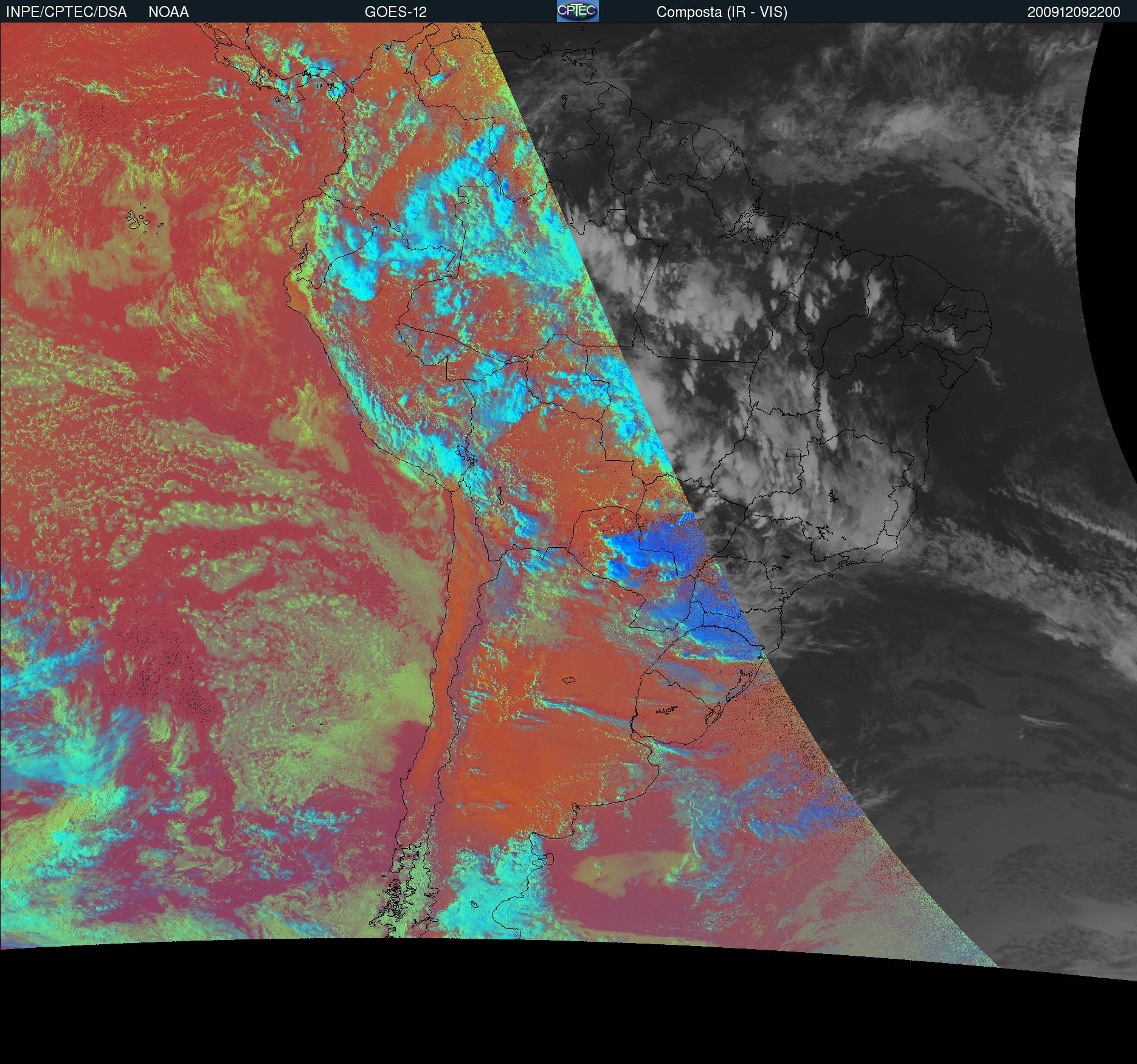This screenshot has width=1137, height=1064.
Task: Click the Lake Maracaibo outline in Venezuela
Action: pos(432,64)
